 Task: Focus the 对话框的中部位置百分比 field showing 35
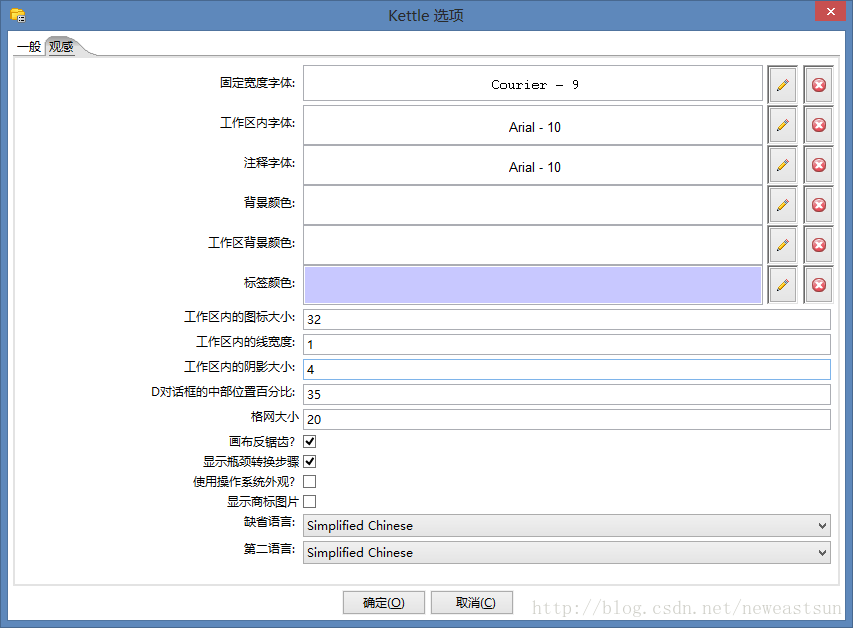pyautogui.click(x=566, y=395)
